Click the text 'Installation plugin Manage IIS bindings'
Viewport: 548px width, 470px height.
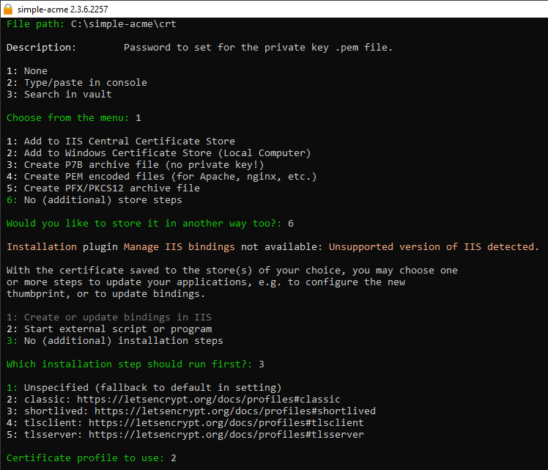point(121,247)
